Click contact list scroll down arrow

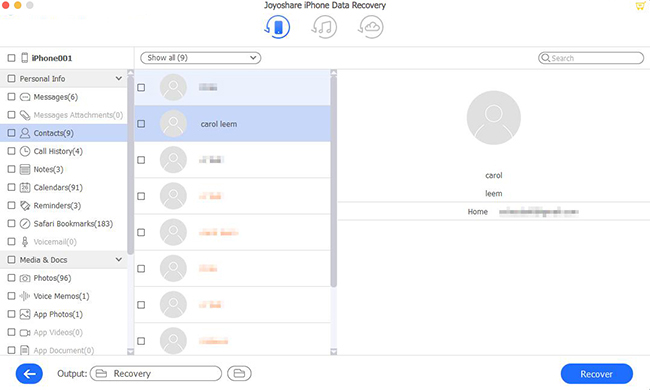click(x=334, y=352)
